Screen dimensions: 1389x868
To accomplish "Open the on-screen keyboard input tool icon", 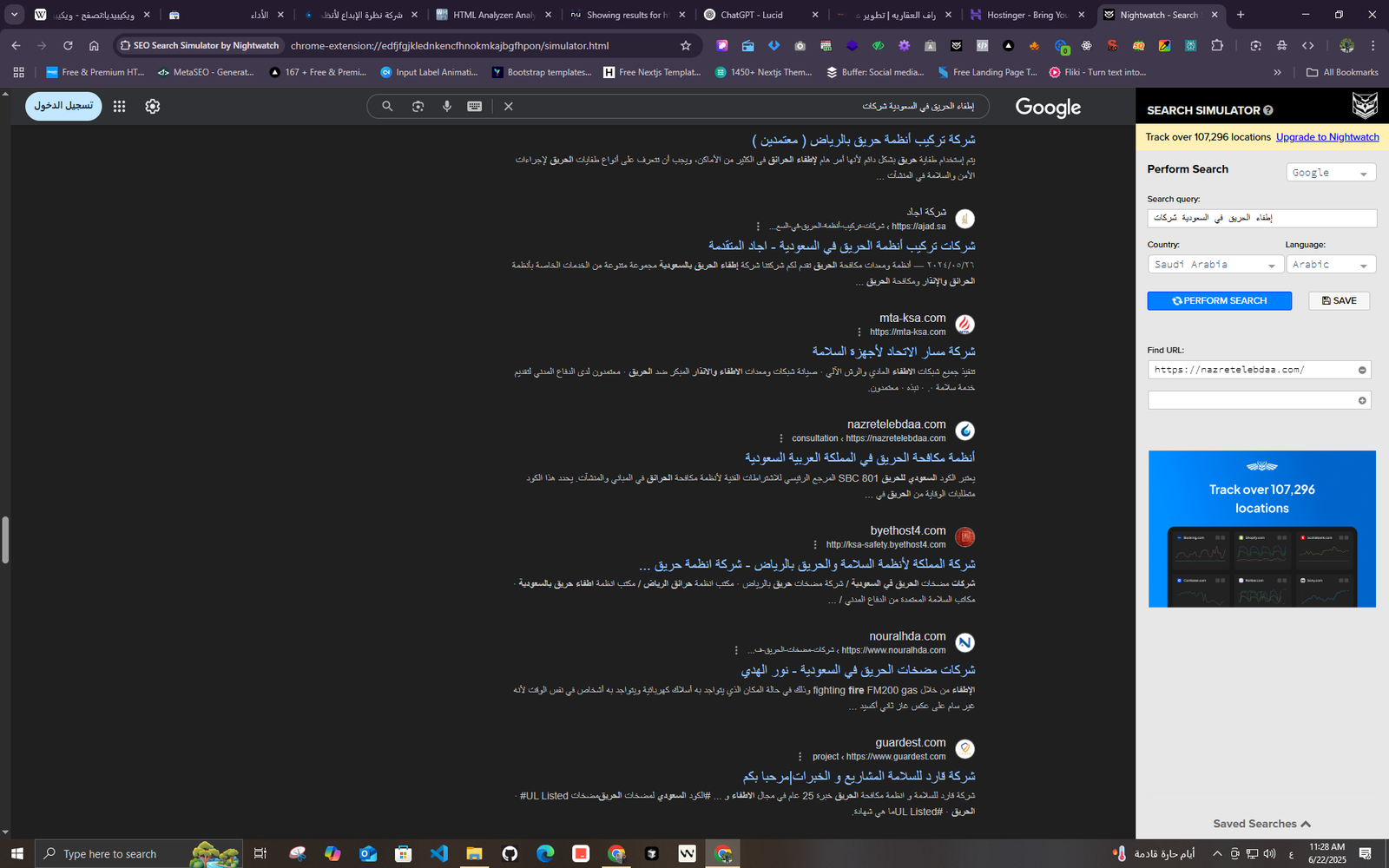I will [475, 106].
